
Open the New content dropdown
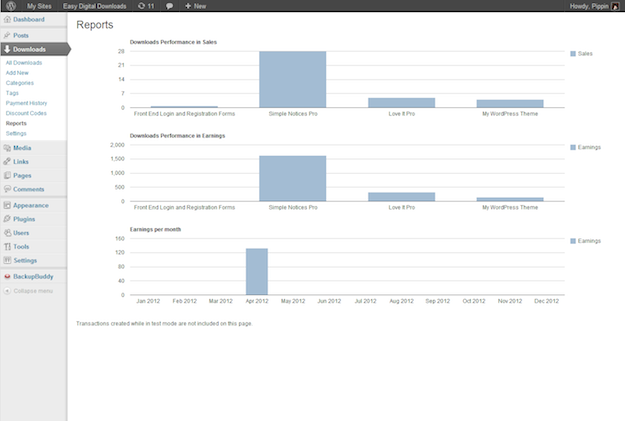(195, 6)
